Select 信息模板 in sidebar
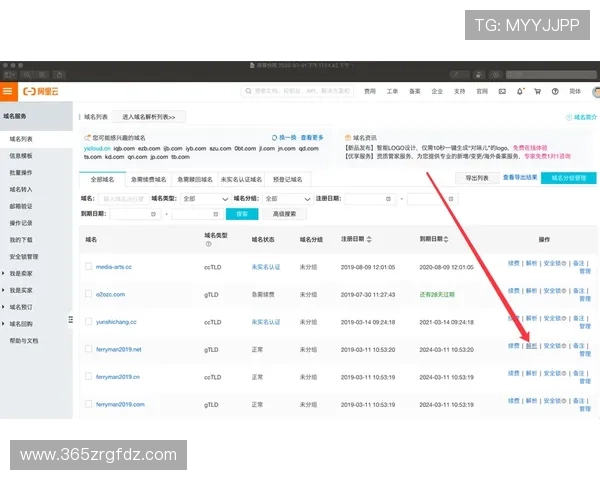600x480 pixels. point(21,156)
